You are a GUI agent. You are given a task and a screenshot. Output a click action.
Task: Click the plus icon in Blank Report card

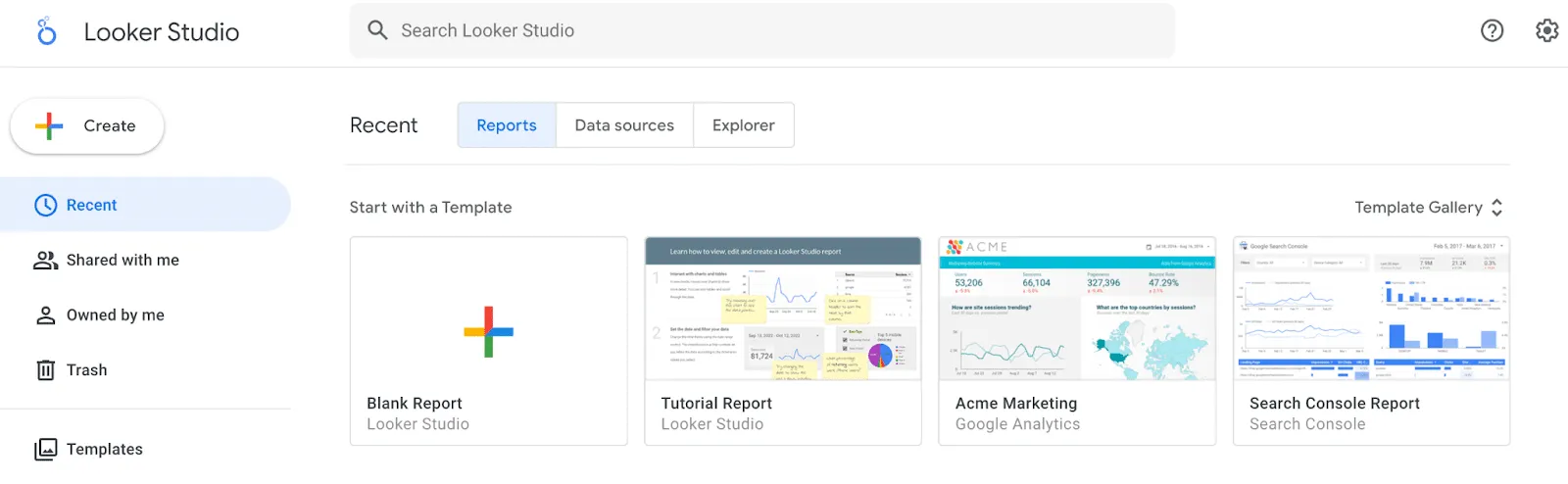coord(489,332)
